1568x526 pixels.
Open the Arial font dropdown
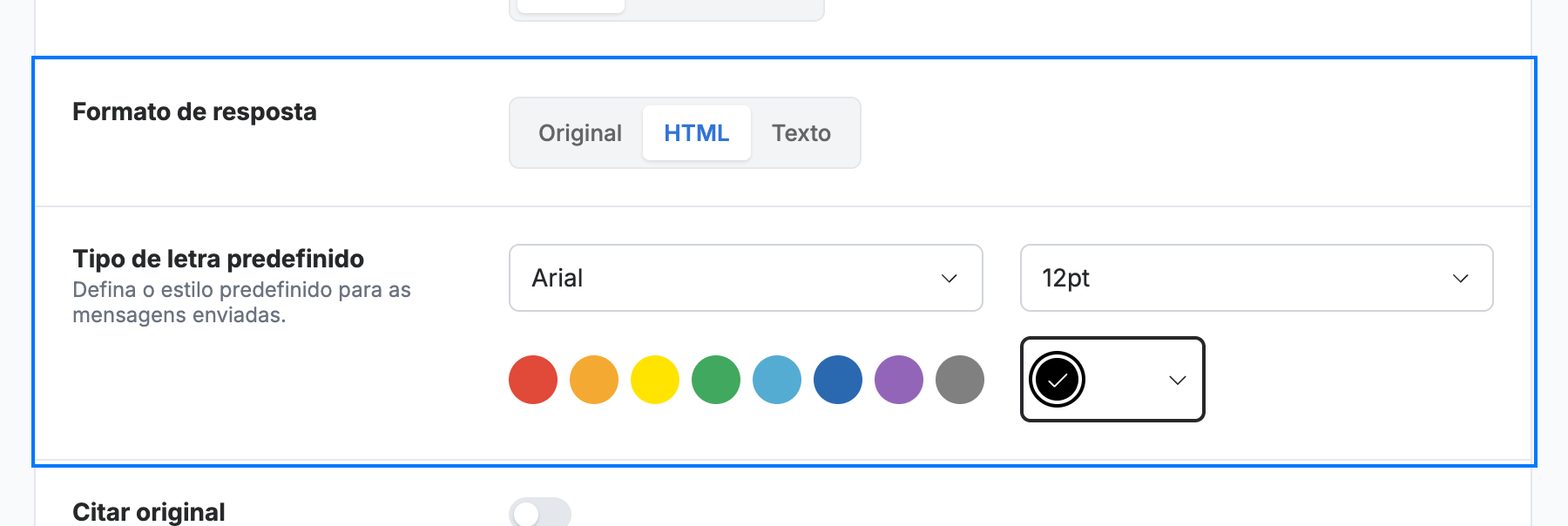(746, 278)
